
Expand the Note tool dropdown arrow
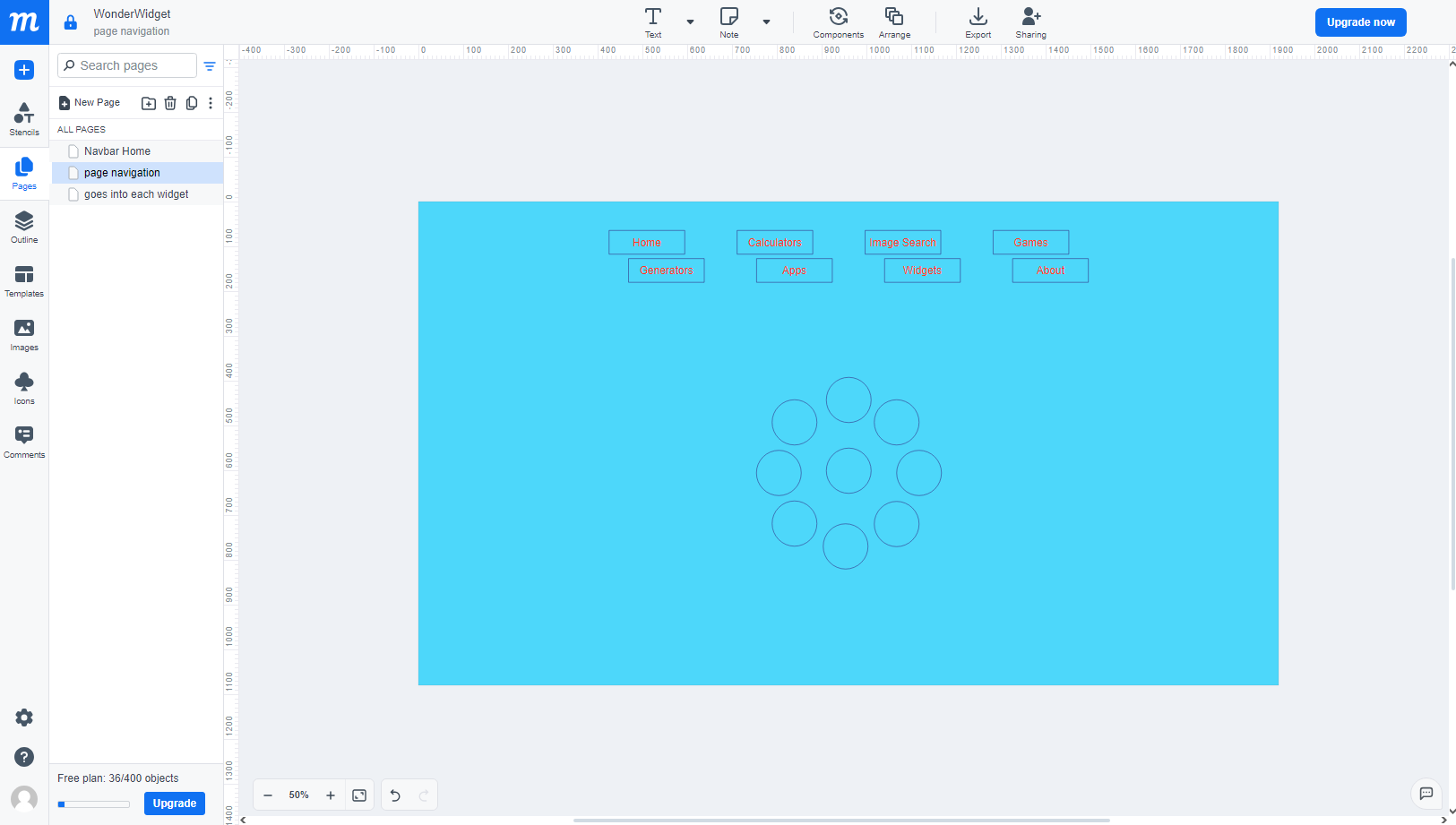(x=766, y=21)
